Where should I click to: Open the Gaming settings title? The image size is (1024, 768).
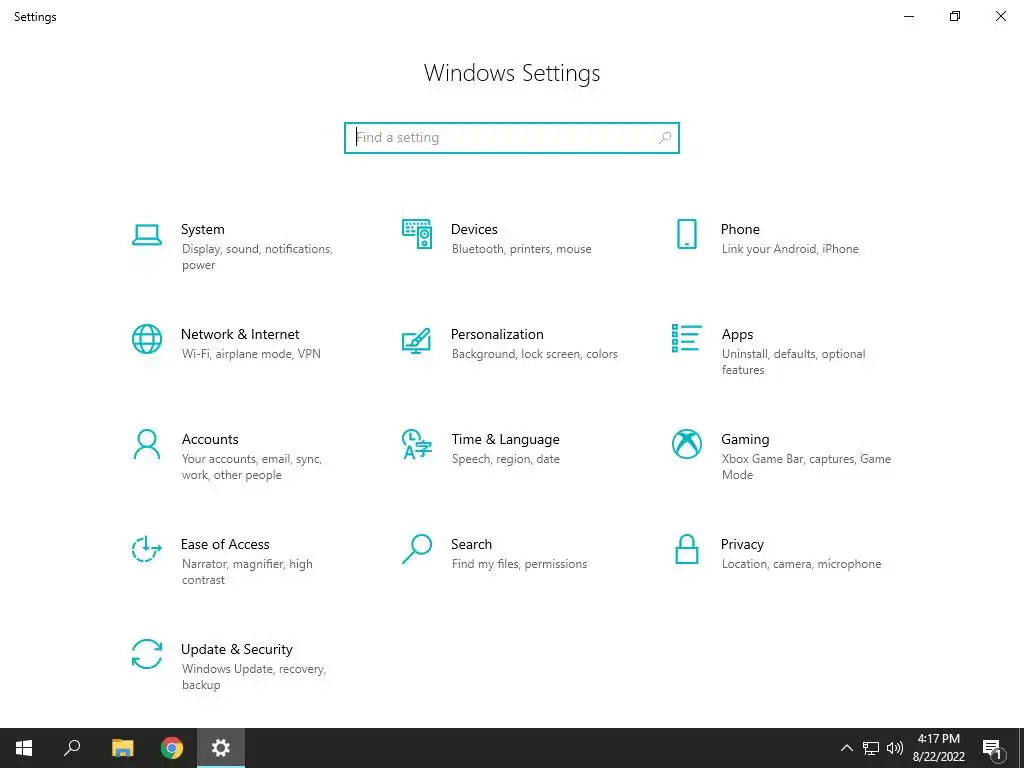point(745,440)
